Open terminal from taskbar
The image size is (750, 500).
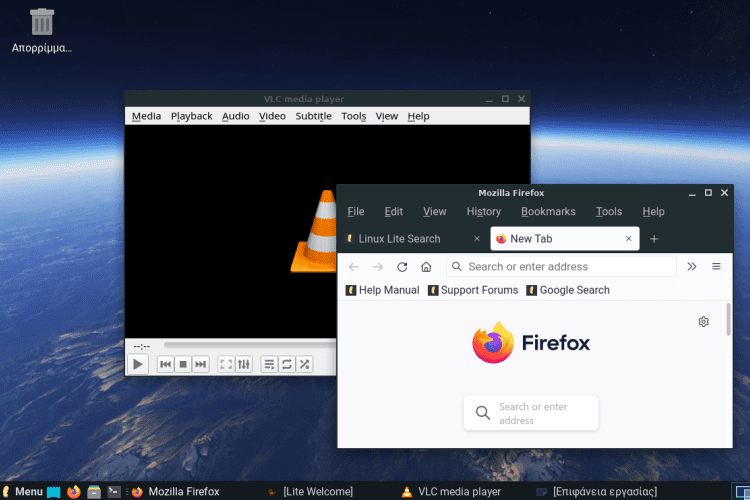[114, 491]
